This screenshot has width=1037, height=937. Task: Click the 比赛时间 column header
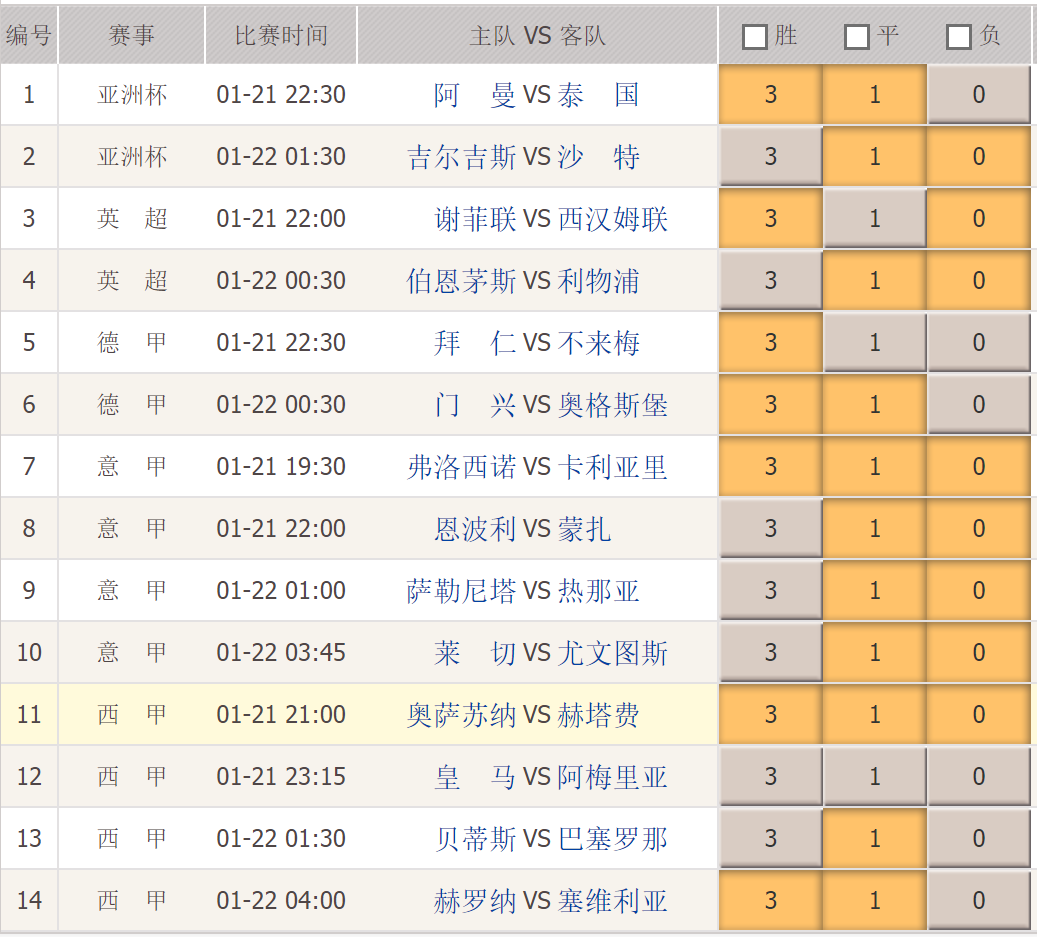click(x=281, y=35)
